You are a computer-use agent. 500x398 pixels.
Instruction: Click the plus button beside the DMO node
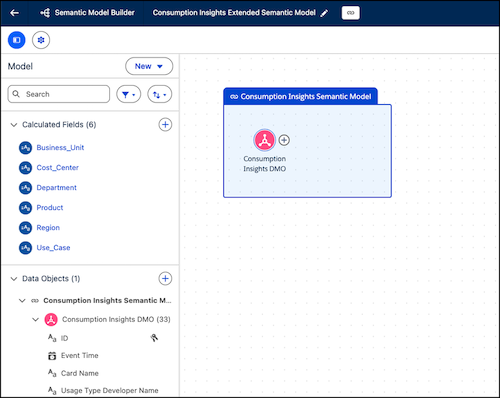284,140
